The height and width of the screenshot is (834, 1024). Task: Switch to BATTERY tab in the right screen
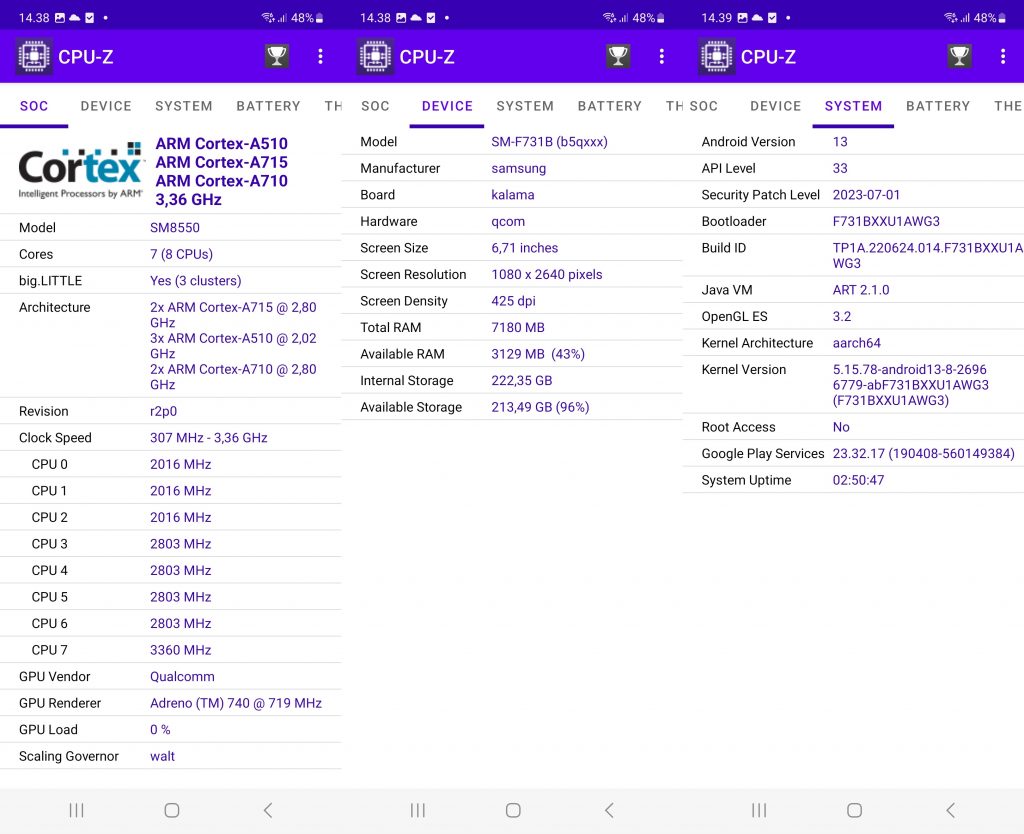coord(938,106)
